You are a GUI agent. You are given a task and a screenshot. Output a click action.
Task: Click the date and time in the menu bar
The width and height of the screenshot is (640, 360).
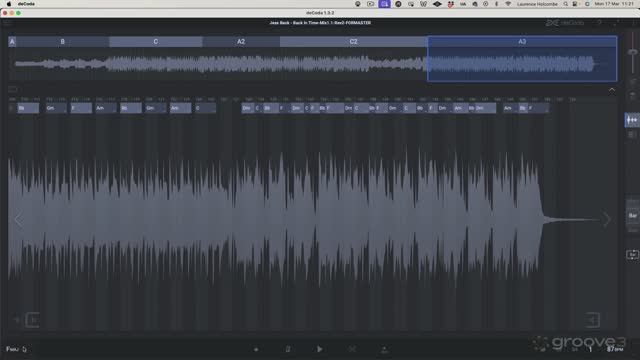(x=614, y=4)
